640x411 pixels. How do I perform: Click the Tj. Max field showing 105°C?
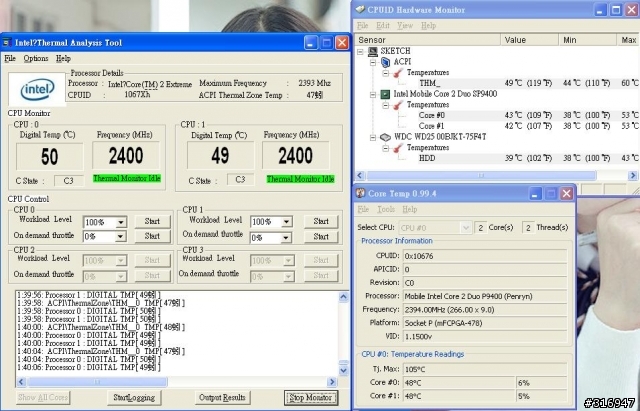[485, 369]
